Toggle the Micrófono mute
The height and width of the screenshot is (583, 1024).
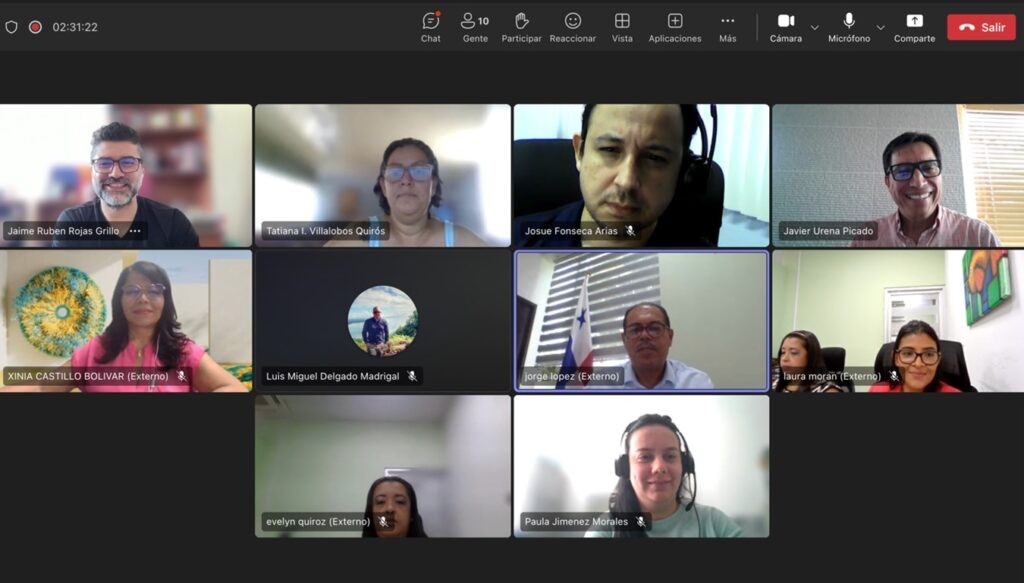(x=849, y=27)
